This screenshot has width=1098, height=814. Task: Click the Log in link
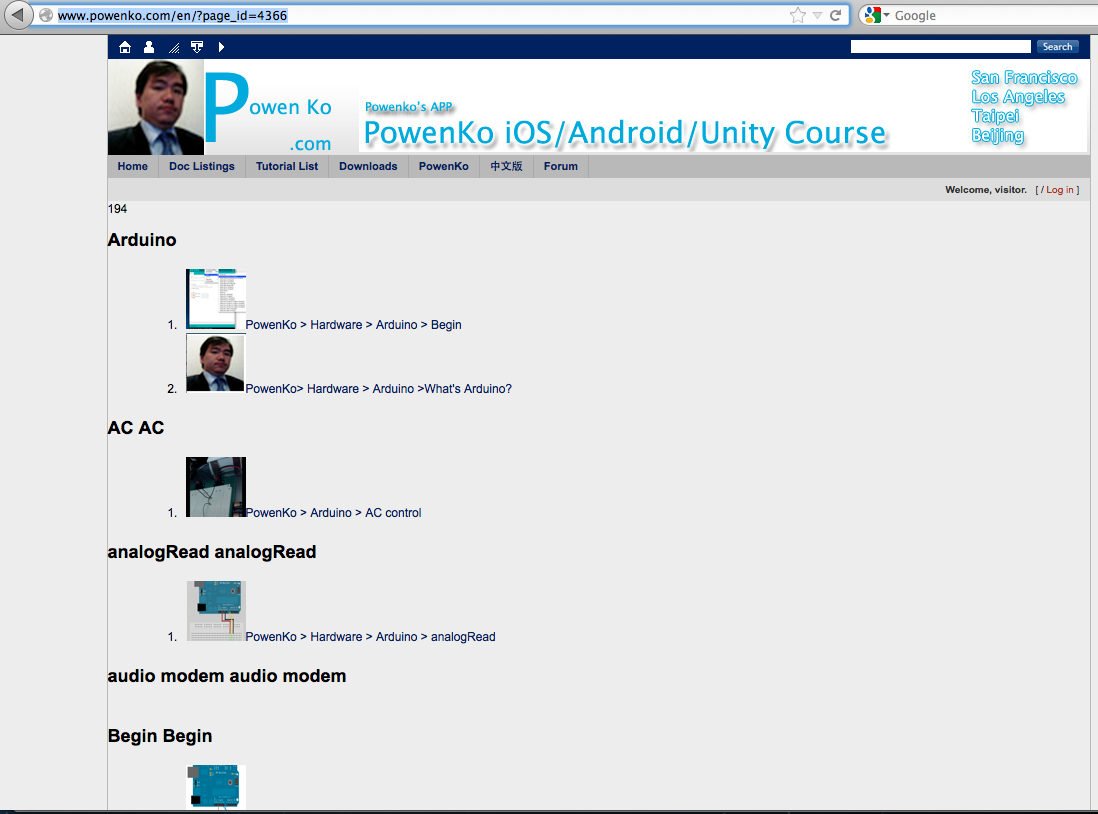click(x=1059, y=190)
